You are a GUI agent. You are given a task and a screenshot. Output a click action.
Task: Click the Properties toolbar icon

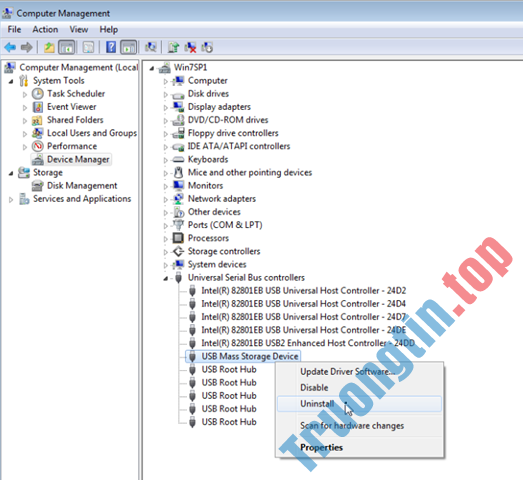[x=88, y=47]
